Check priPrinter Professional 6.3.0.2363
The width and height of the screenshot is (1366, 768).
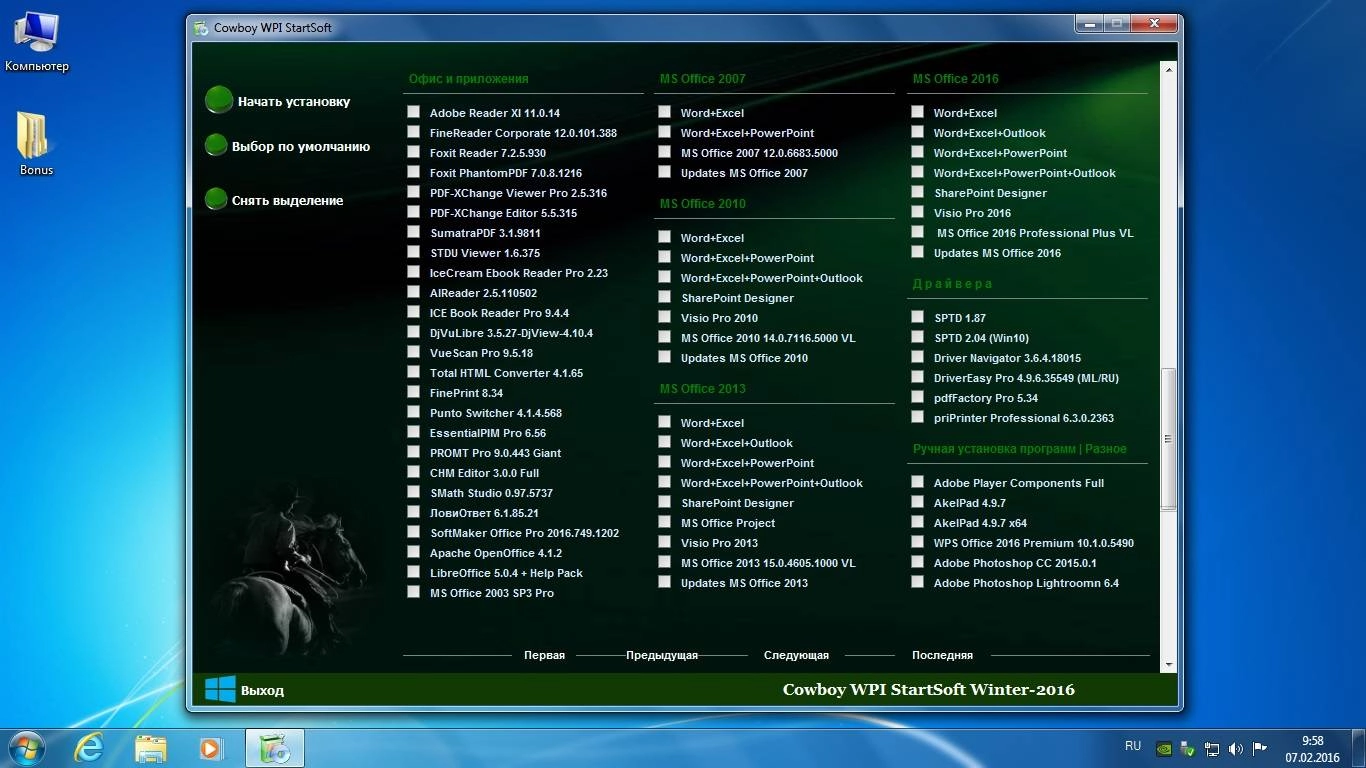pos(918,417)
